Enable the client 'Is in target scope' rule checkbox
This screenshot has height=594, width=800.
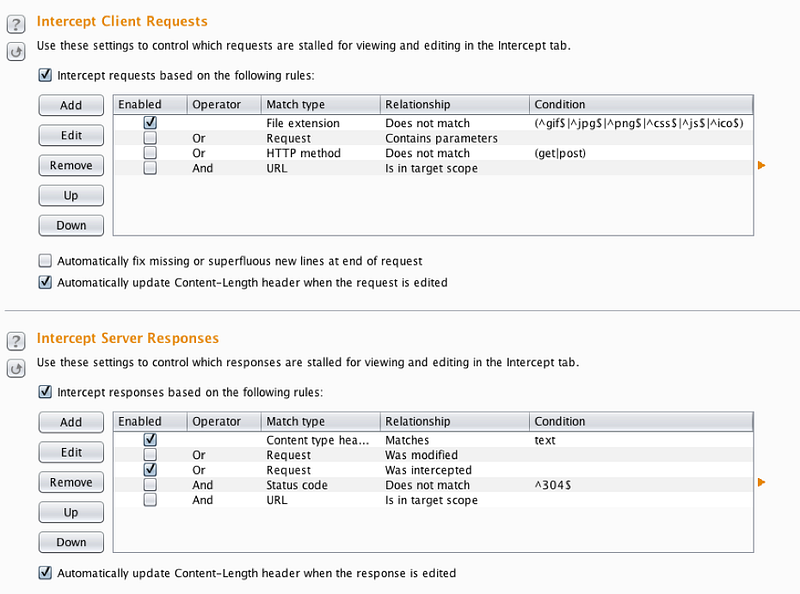point(150,168)
